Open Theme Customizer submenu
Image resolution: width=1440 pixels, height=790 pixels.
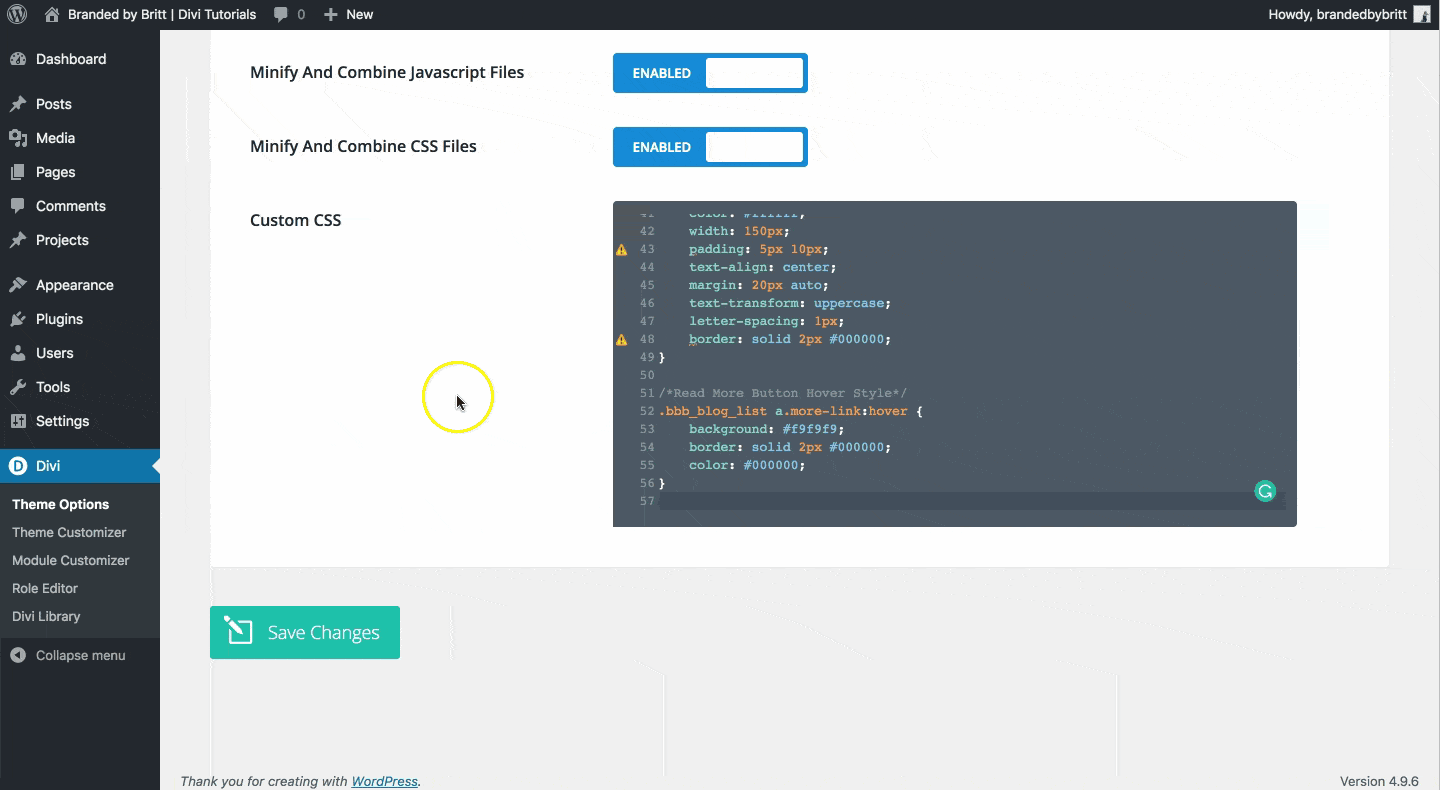69,532
